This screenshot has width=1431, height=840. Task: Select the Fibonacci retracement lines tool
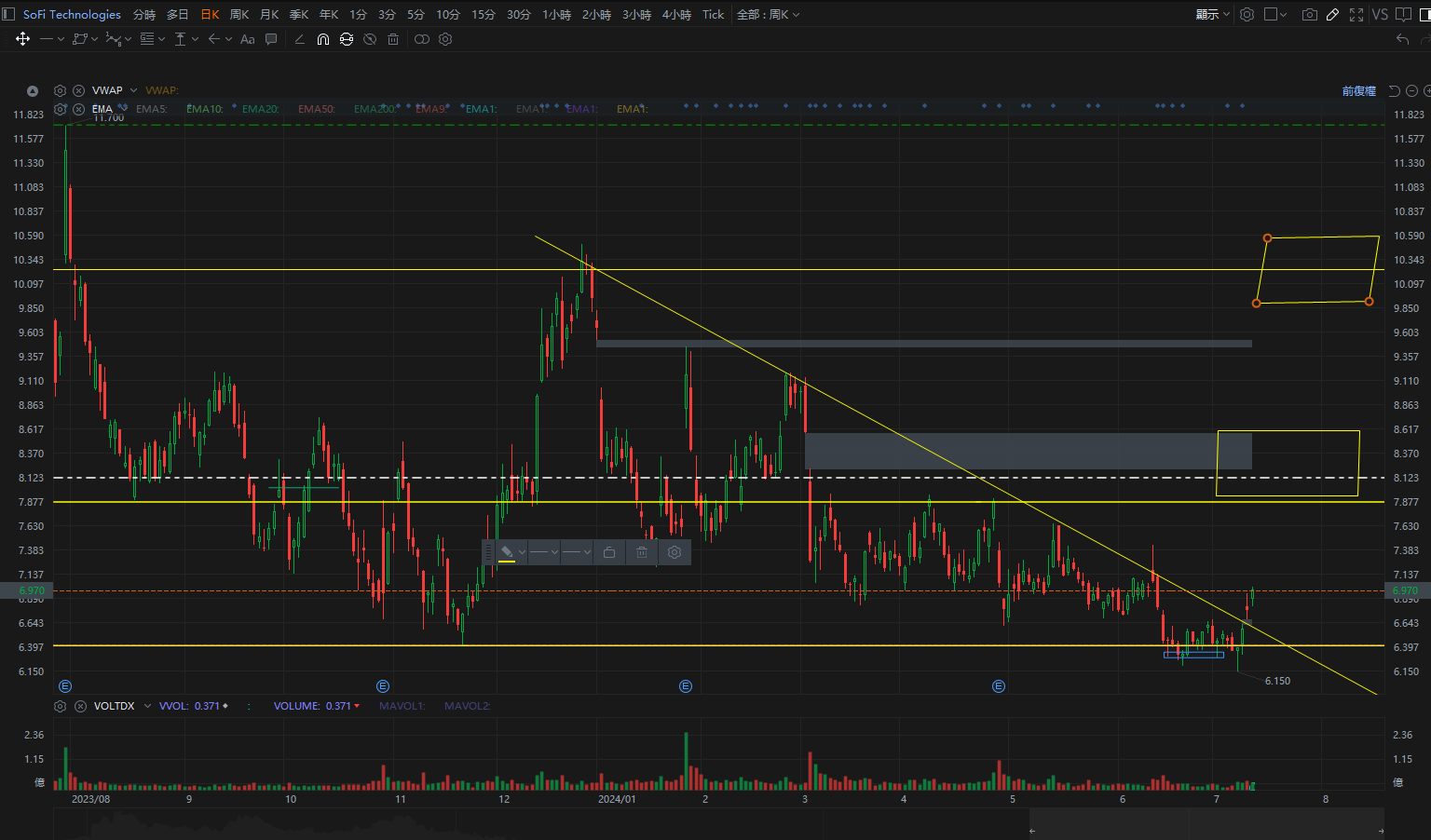pos(146,39)
